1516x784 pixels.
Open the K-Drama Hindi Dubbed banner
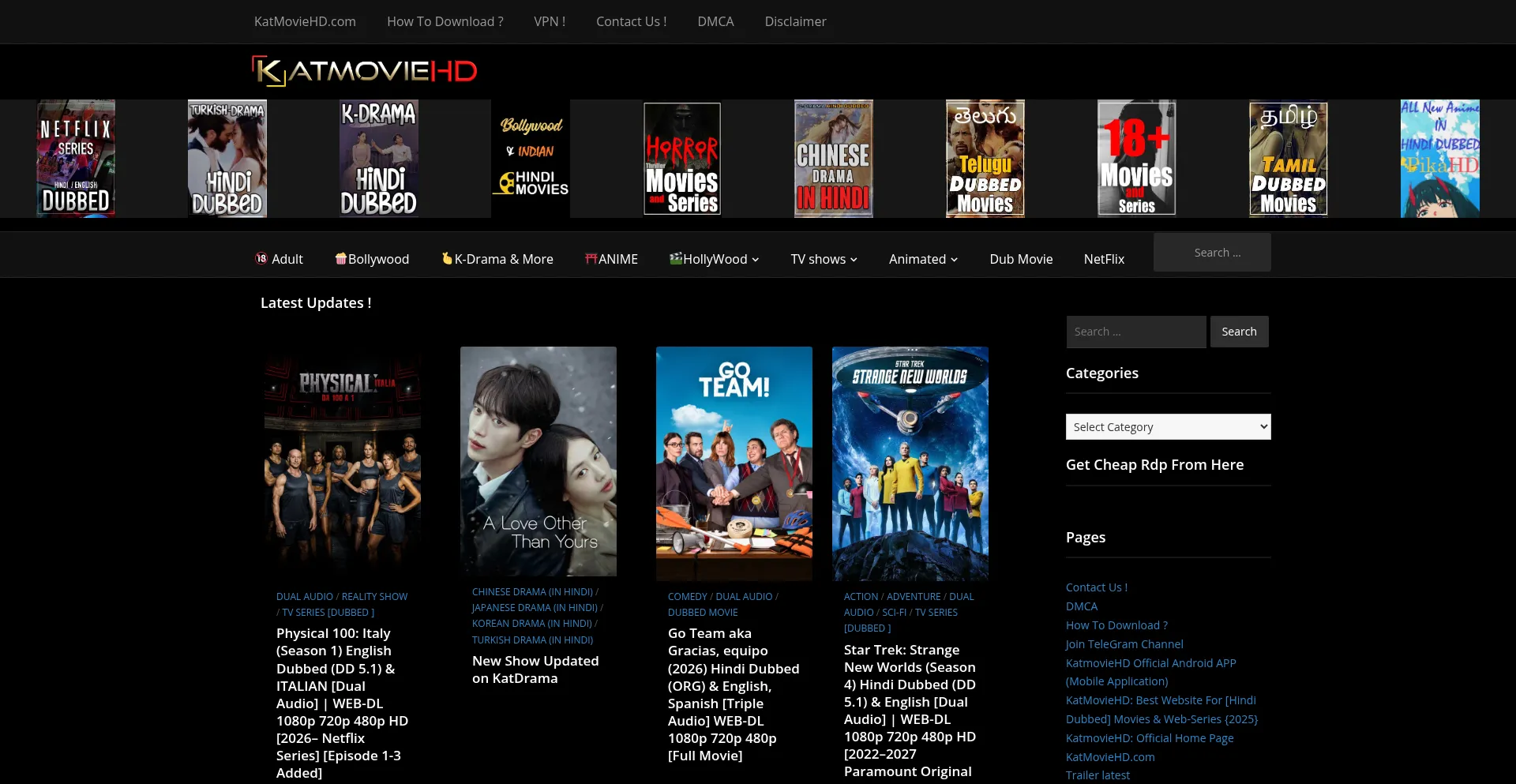(379, 159)
